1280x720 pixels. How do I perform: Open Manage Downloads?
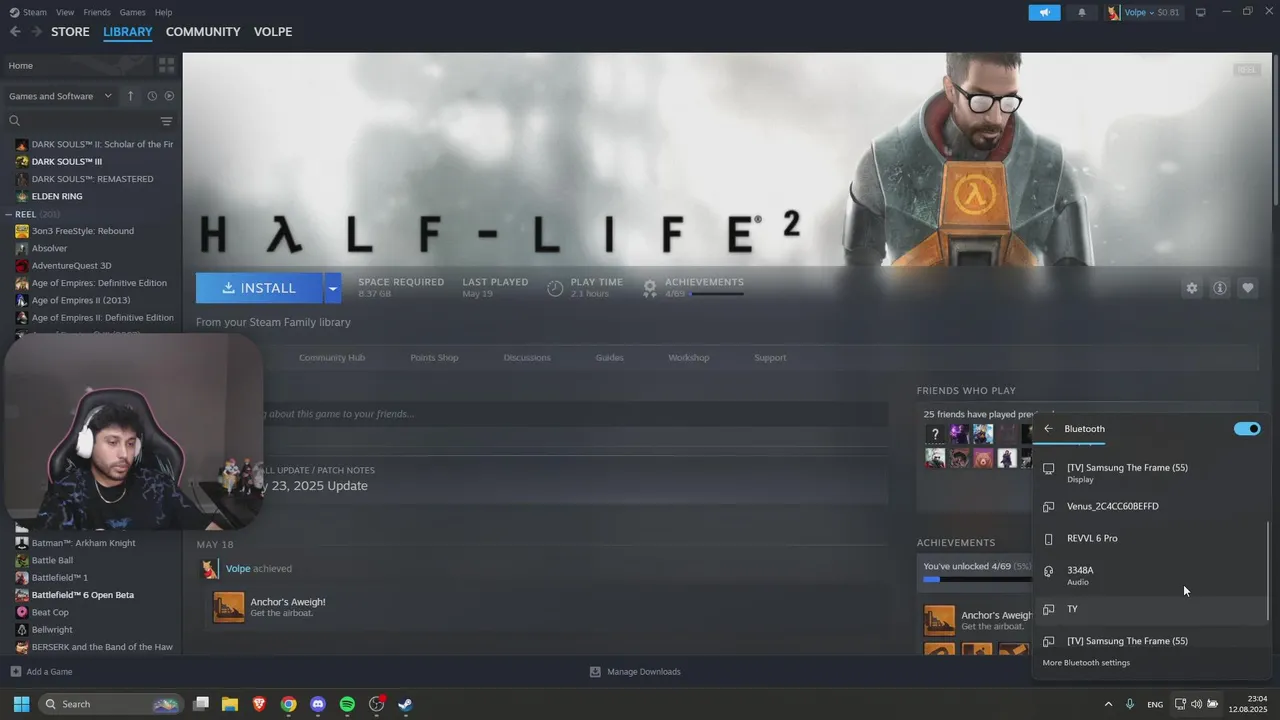635,672
